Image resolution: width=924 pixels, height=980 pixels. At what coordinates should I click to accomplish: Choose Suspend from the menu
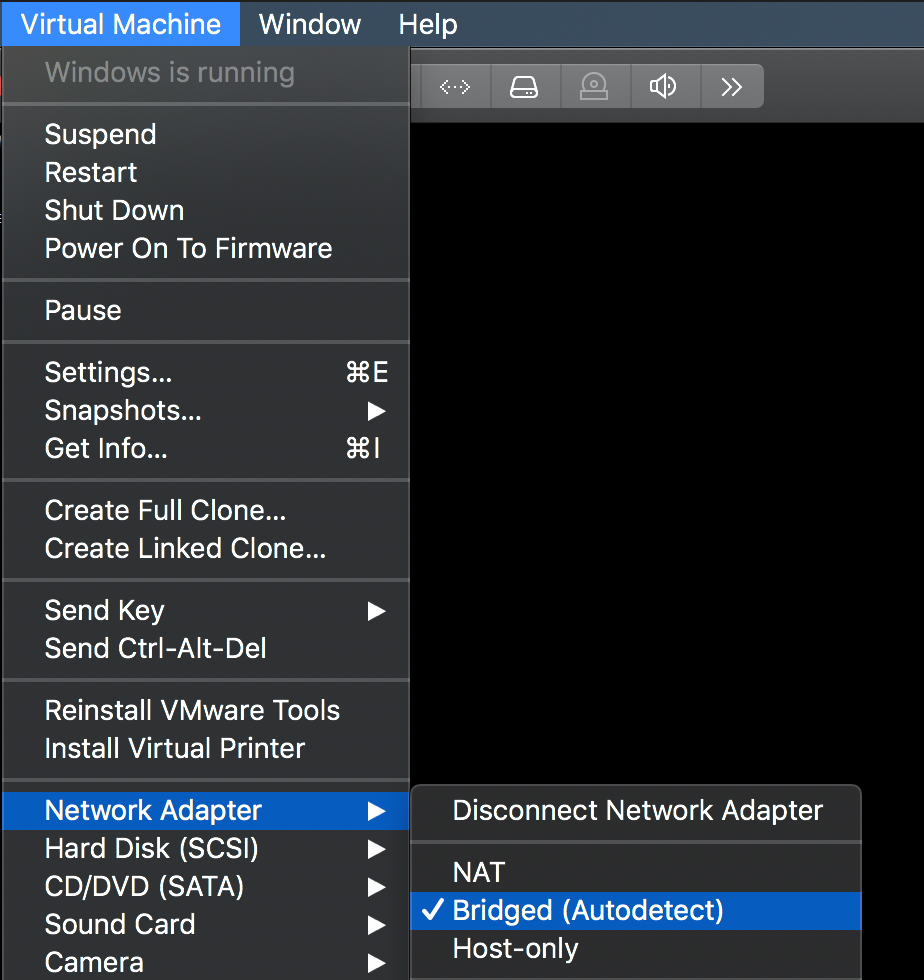(206, 134)
